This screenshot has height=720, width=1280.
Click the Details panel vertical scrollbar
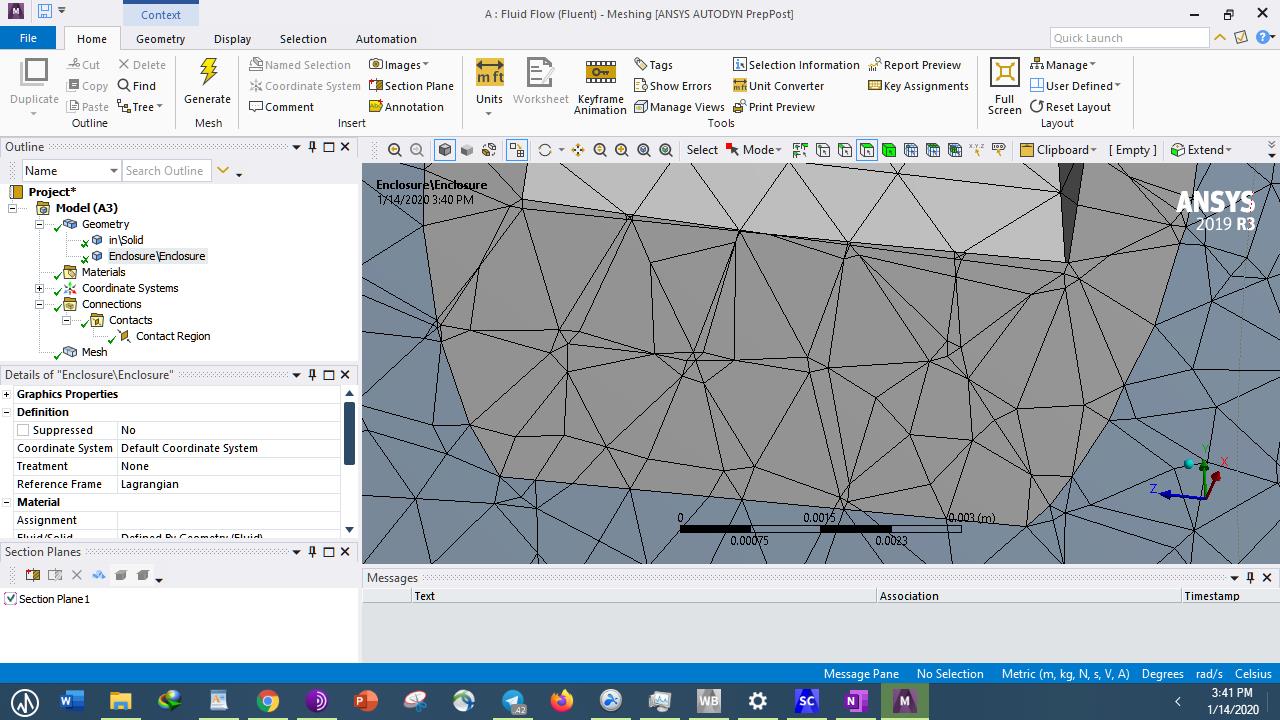click(x=349, y=435)
